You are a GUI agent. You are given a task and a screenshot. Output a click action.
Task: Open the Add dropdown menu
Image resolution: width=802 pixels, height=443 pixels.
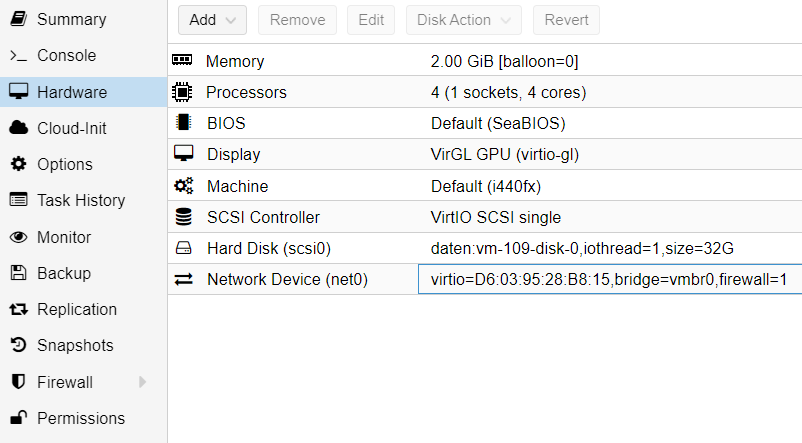[212, 20]
